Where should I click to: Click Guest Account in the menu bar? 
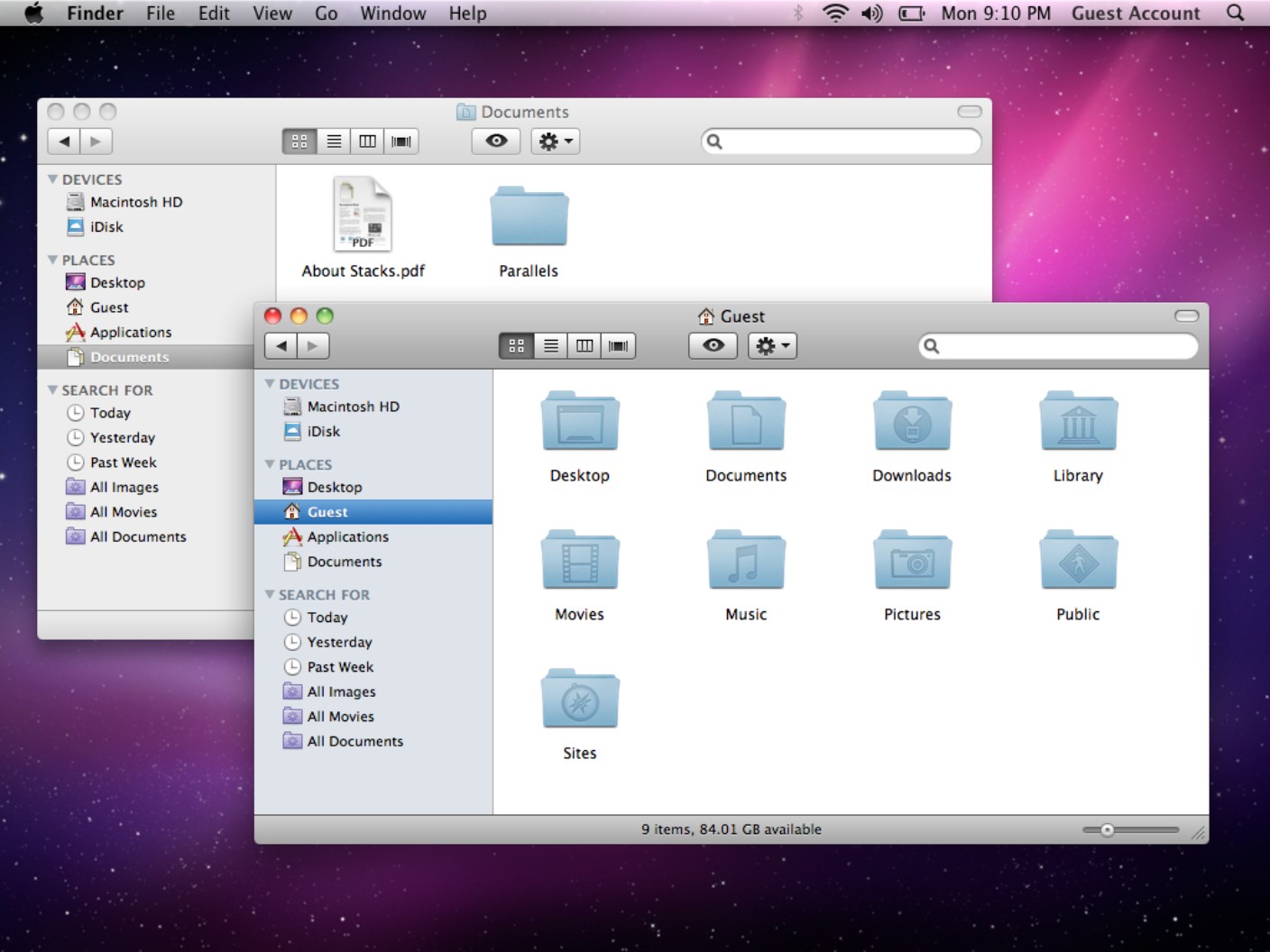1135,14
